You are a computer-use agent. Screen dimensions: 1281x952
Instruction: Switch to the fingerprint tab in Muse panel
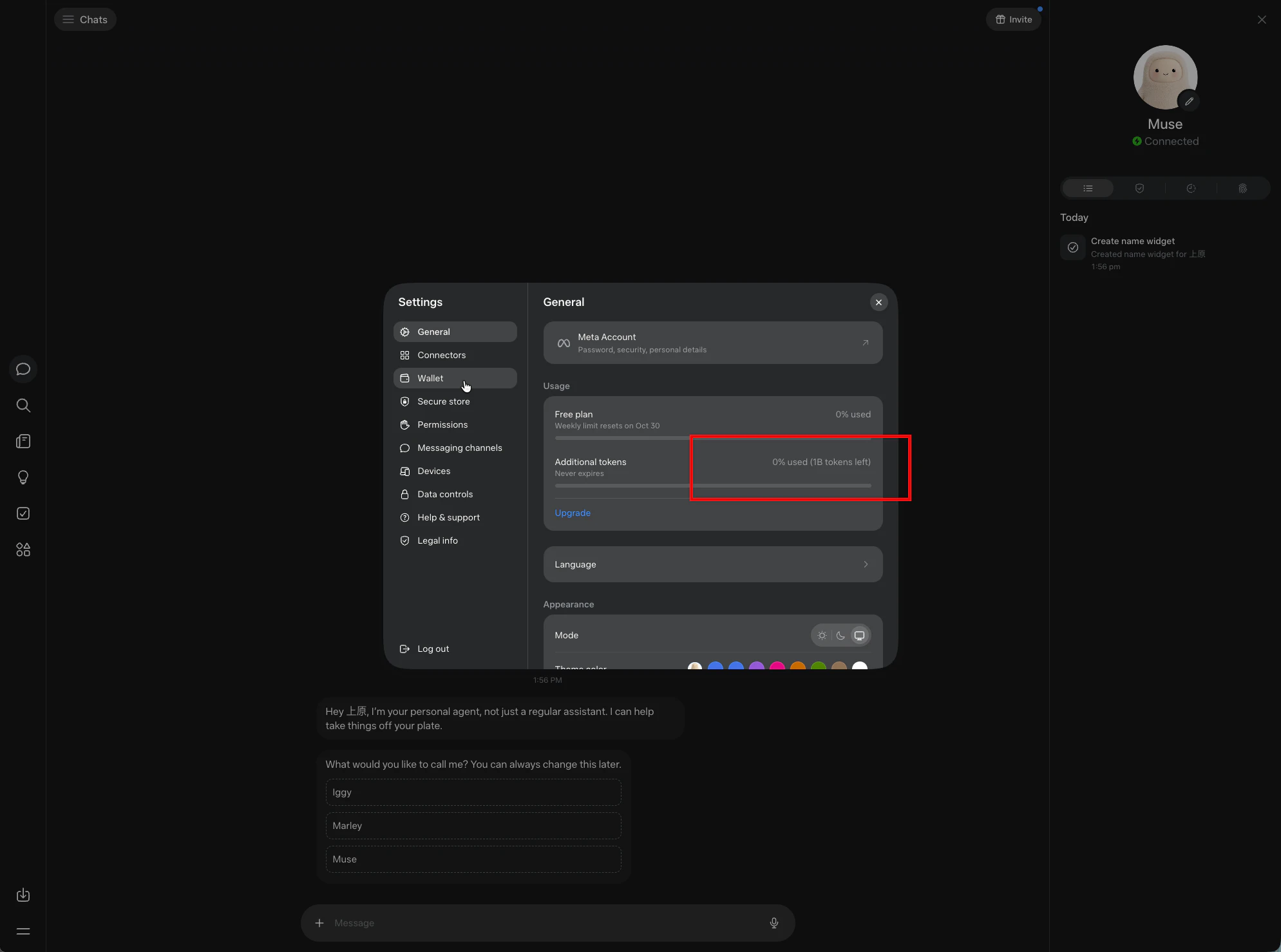pyautogui.click(x=1242, y=188)
